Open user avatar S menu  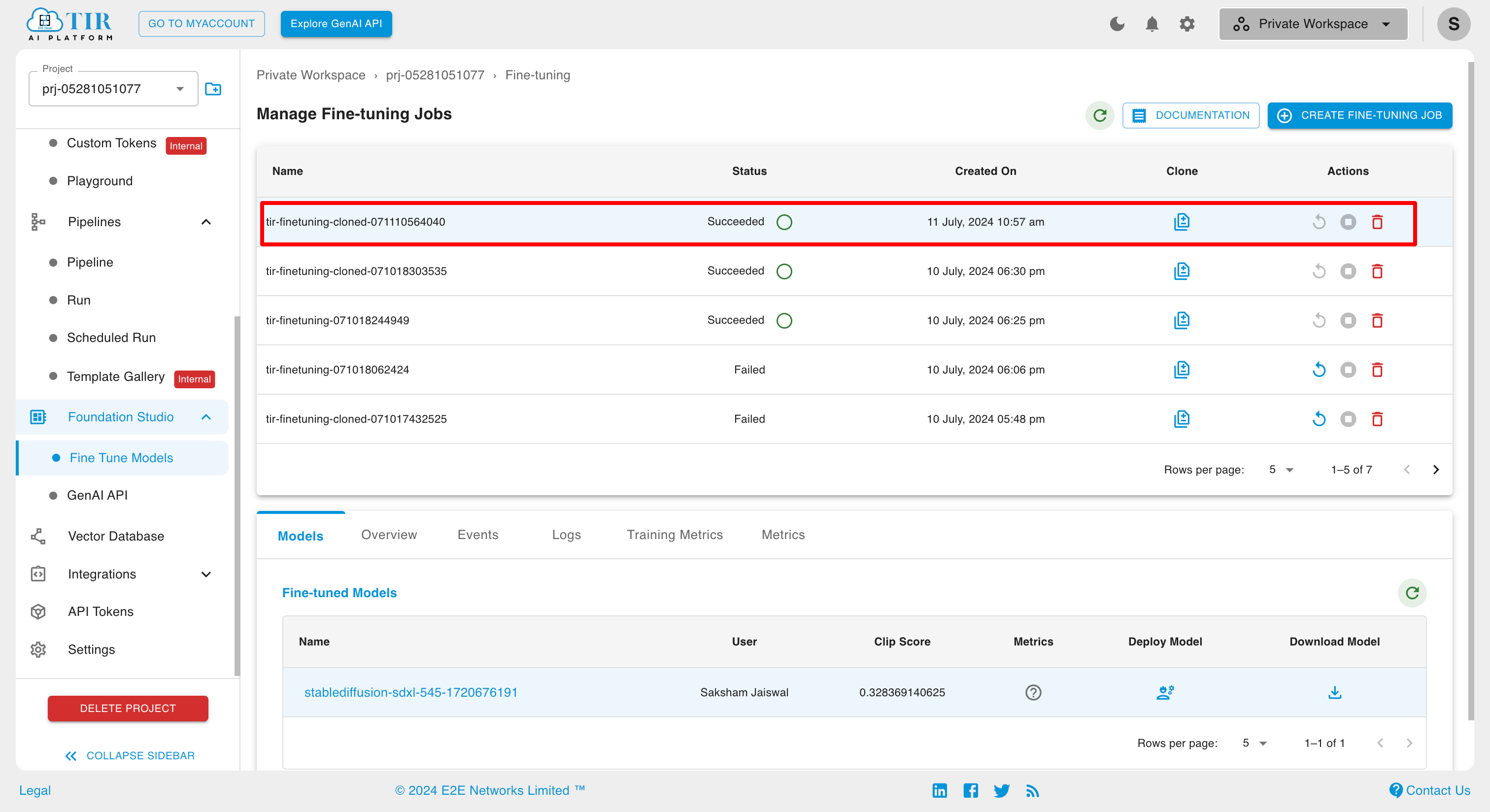point(1453,24)
